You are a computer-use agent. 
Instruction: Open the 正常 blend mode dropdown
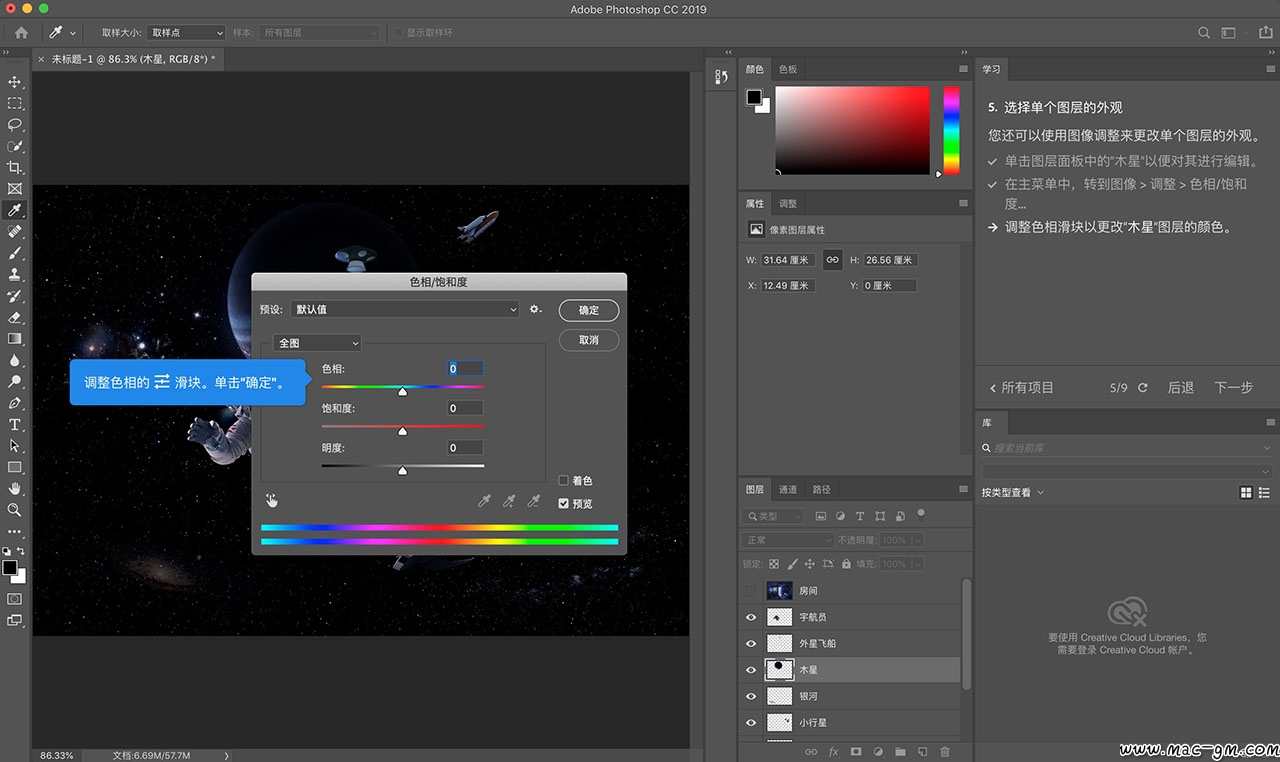[788, 540]
